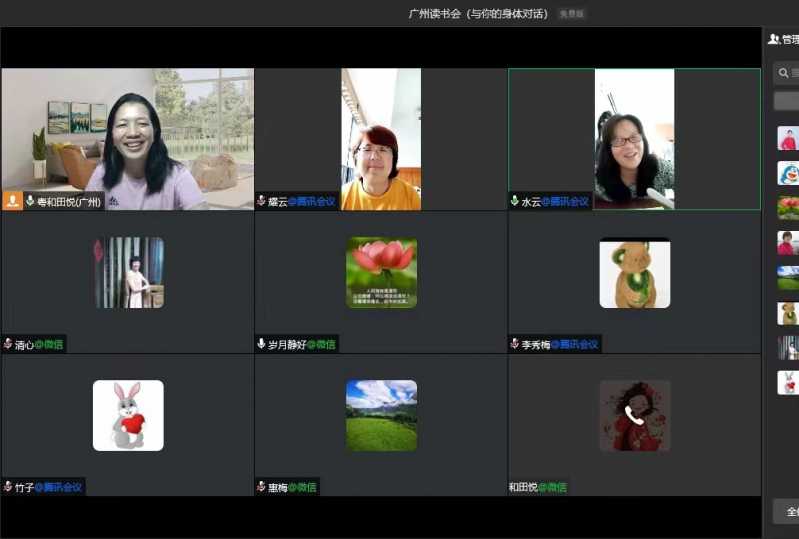The width and height of the screenshot is (799, 539).
Task: Click muted microphone icon beside 竹子
Action: [8, 487]
